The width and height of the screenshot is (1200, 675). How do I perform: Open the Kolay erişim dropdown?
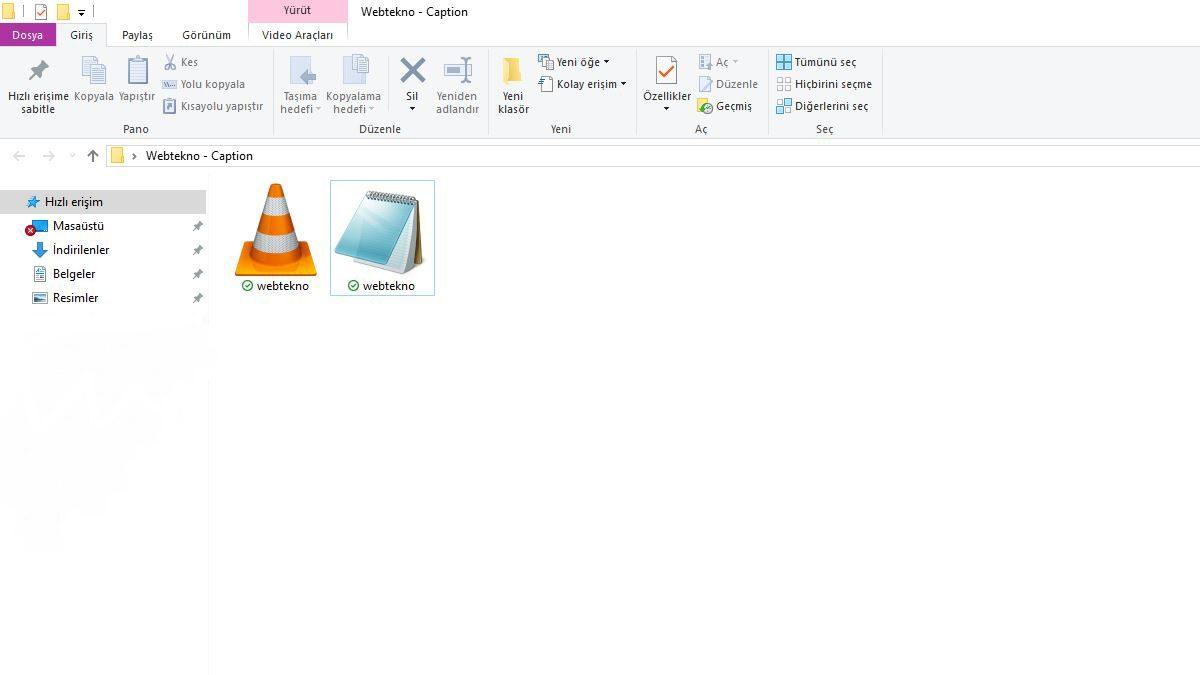pos(582,84)
